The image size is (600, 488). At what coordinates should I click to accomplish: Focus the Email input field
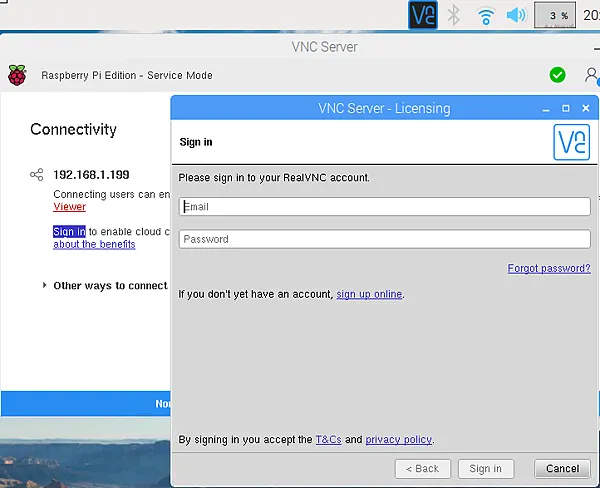[385, 207]
